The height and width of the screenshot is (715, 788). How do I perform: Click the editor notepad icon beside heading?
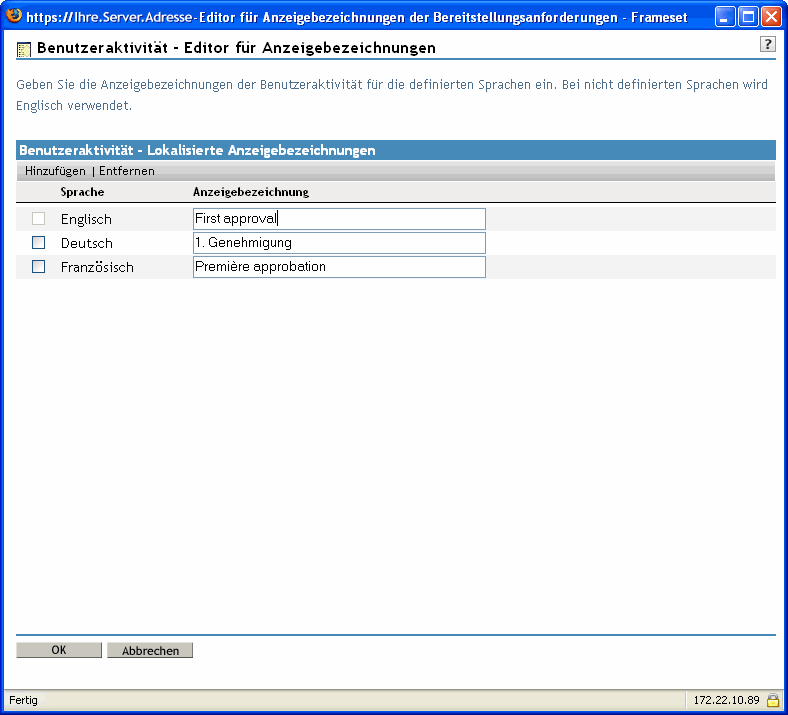click(x=24, y=50)
